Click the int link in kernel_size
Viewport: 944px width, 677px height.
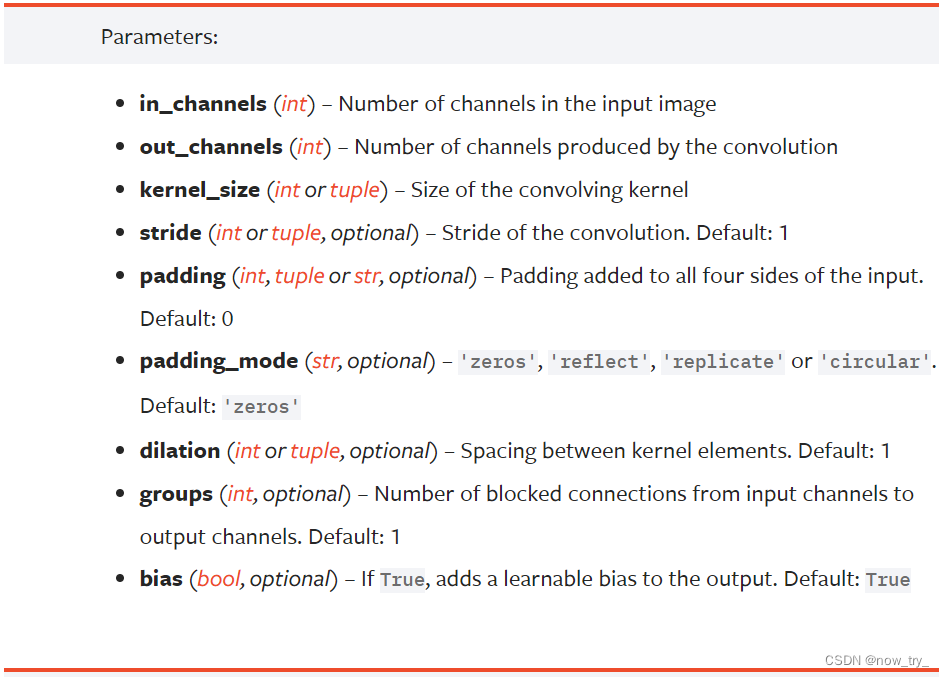[x=287, y=190]
